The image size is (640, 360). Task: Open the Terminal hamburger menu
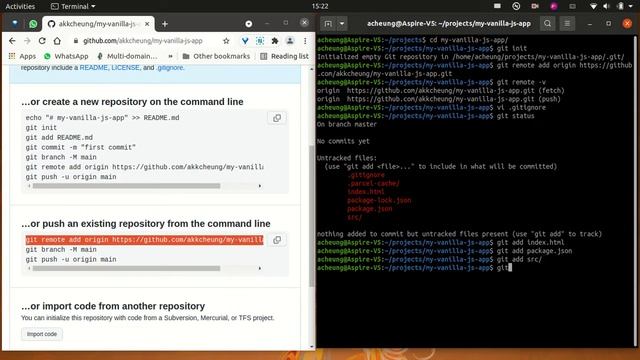(x=567, y=24)
